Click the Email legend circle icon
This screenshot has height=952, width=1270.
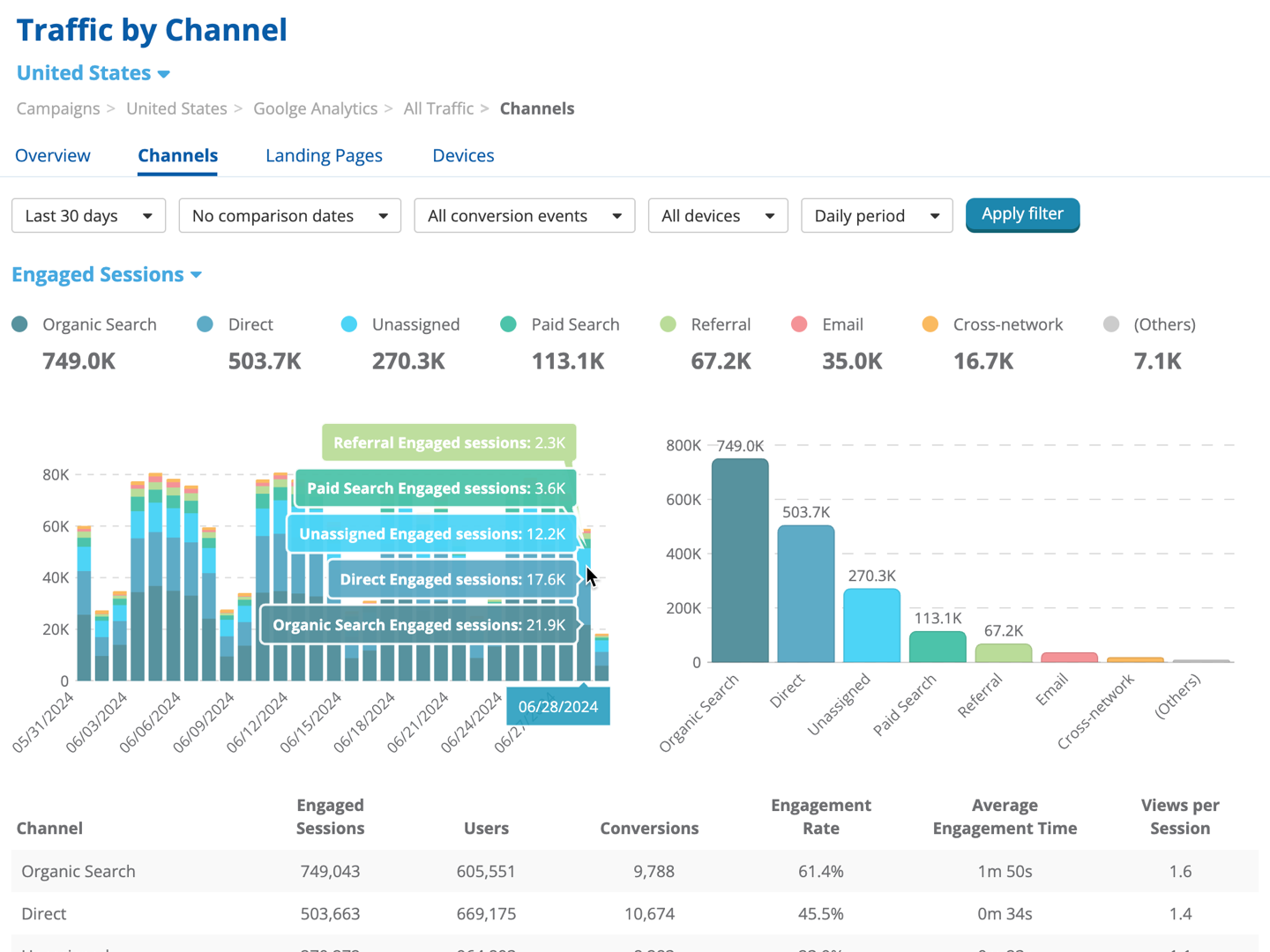click(x=800, y=324)
